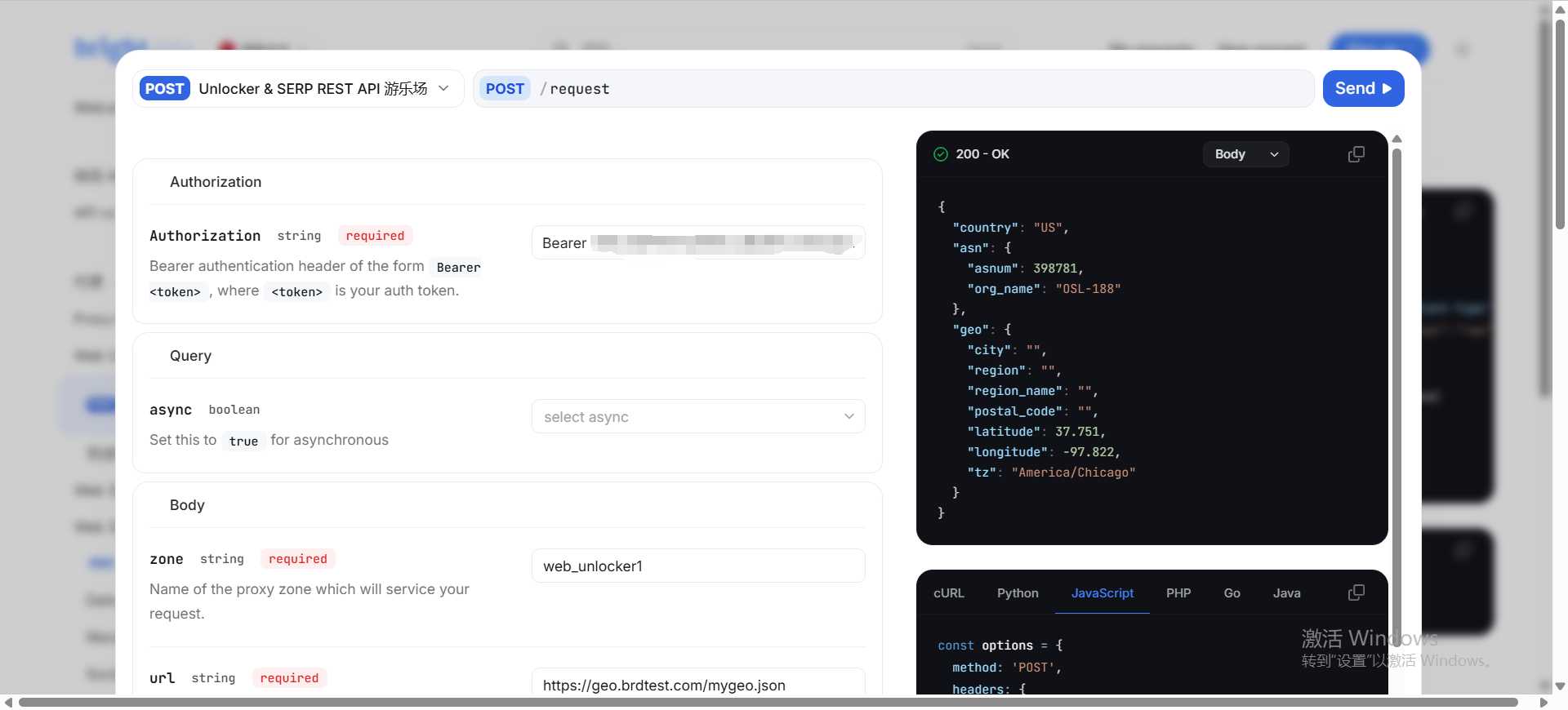
Task: Open the Body response view dropdown
Action: pos(1245,154)
